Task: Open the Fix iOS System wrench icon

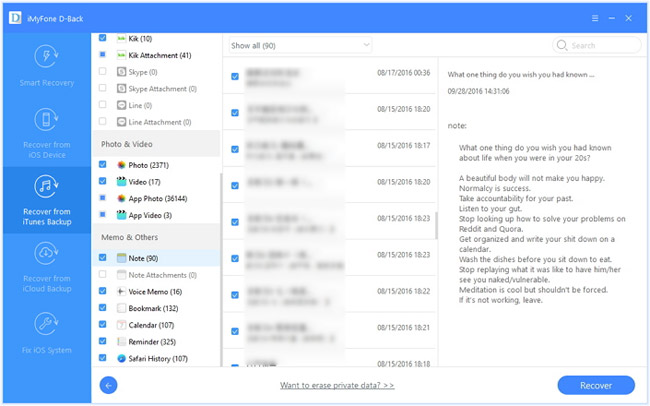Action: pos(46,324)
